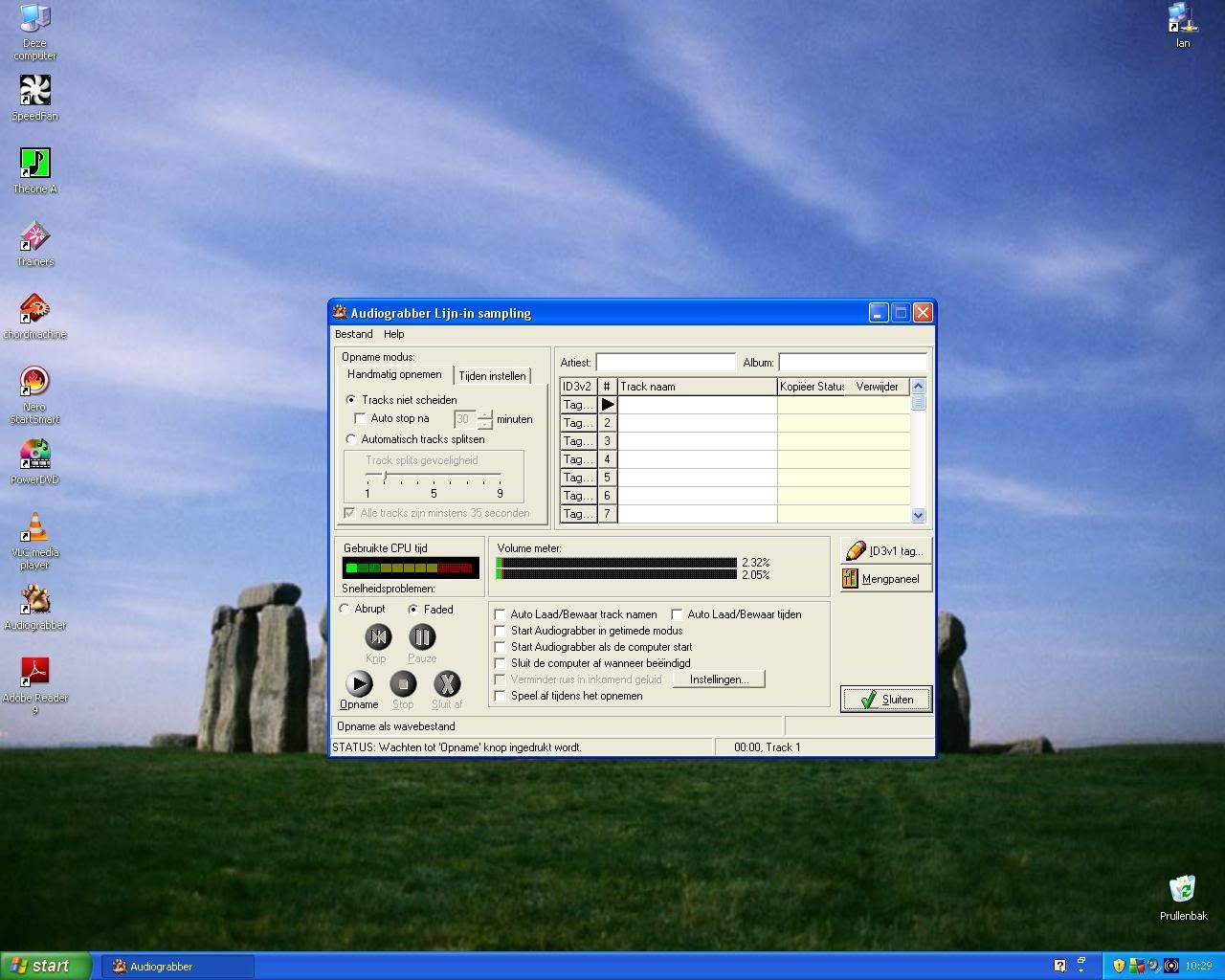This screenshot has width=1225, height=980.
Task: Select Automatisch tracks splitsen option
Action: 351,439
